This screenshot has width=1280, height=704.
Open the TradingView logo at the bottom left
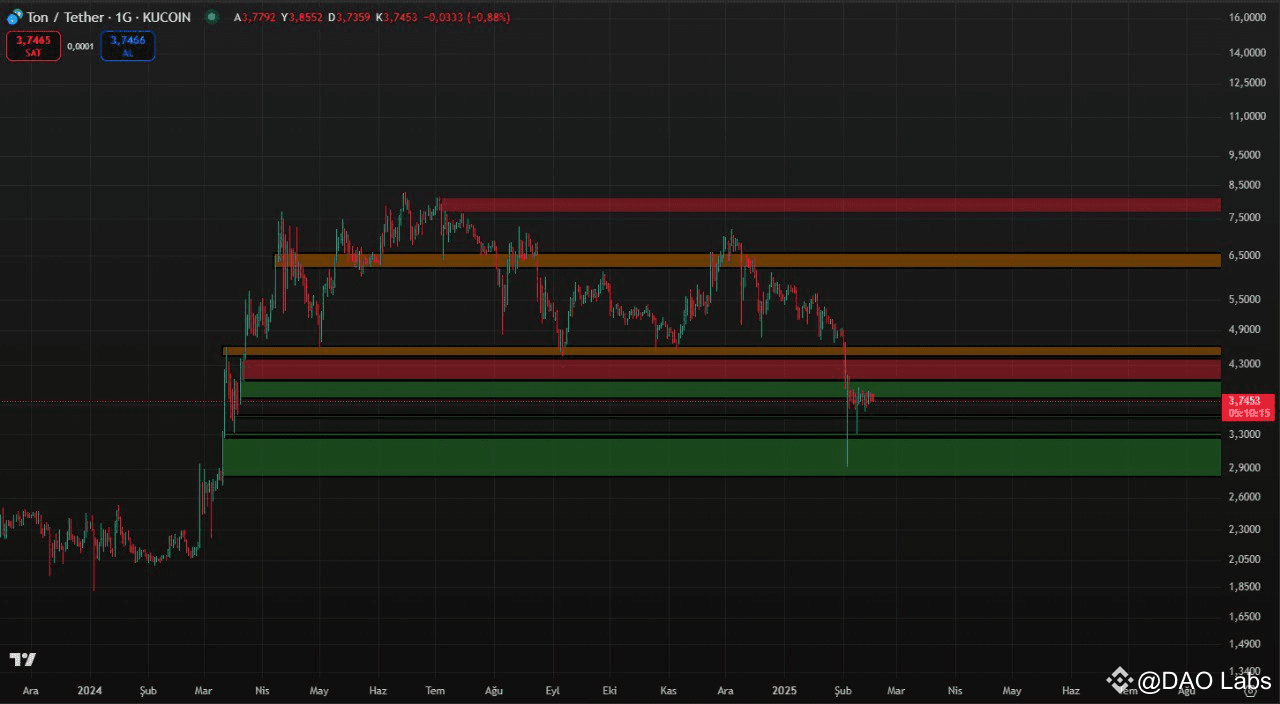(x=23, y=660)
